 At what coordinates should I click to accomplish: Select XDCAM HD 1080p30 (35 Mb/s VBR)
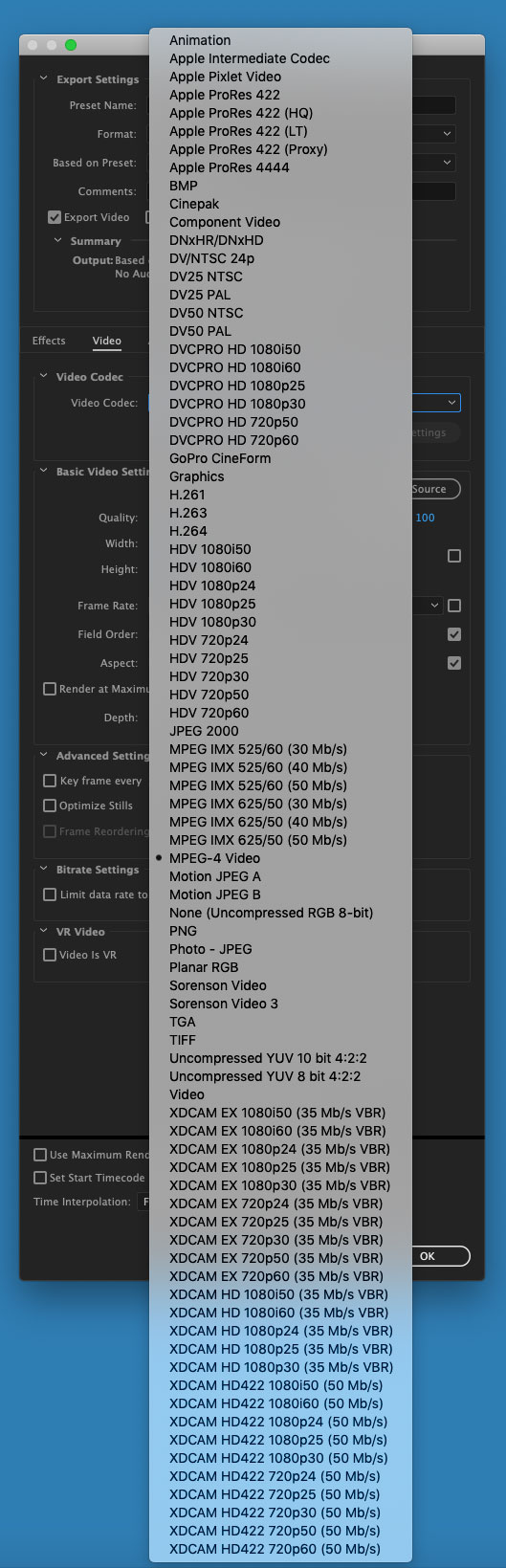[x=280, y=1367]
